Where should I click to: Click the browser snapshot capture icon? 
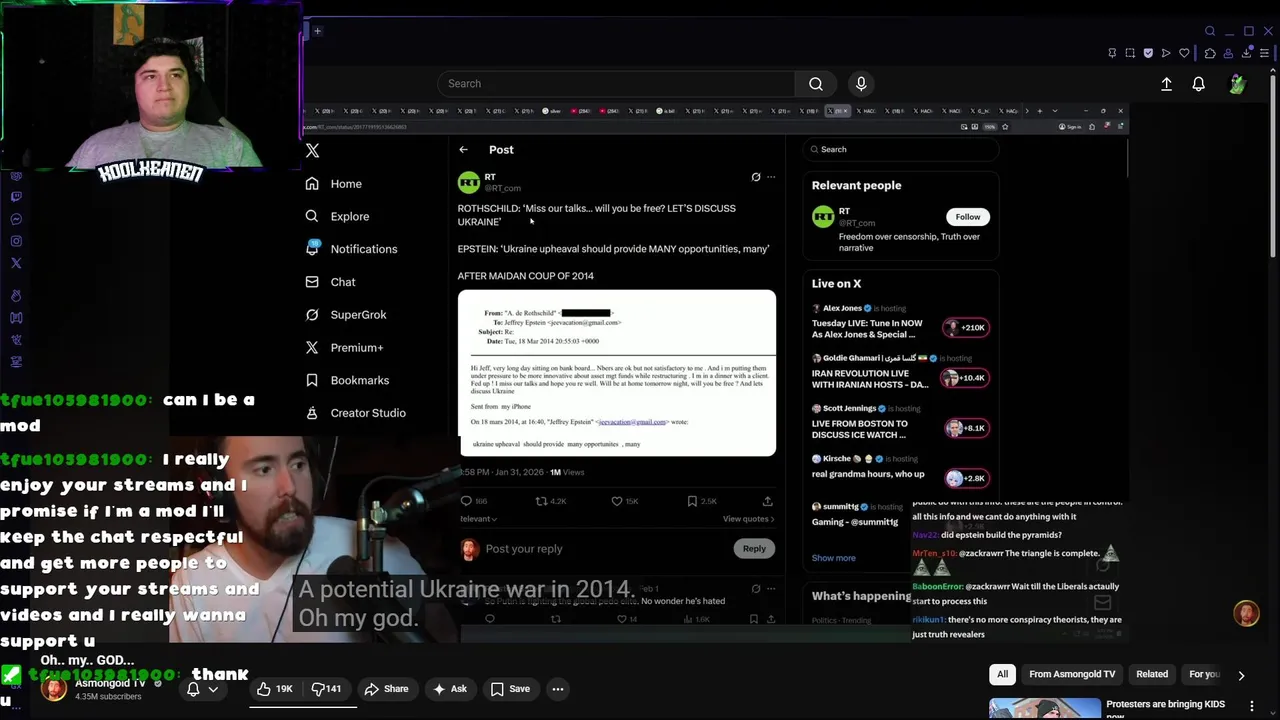click(1130, 53)
